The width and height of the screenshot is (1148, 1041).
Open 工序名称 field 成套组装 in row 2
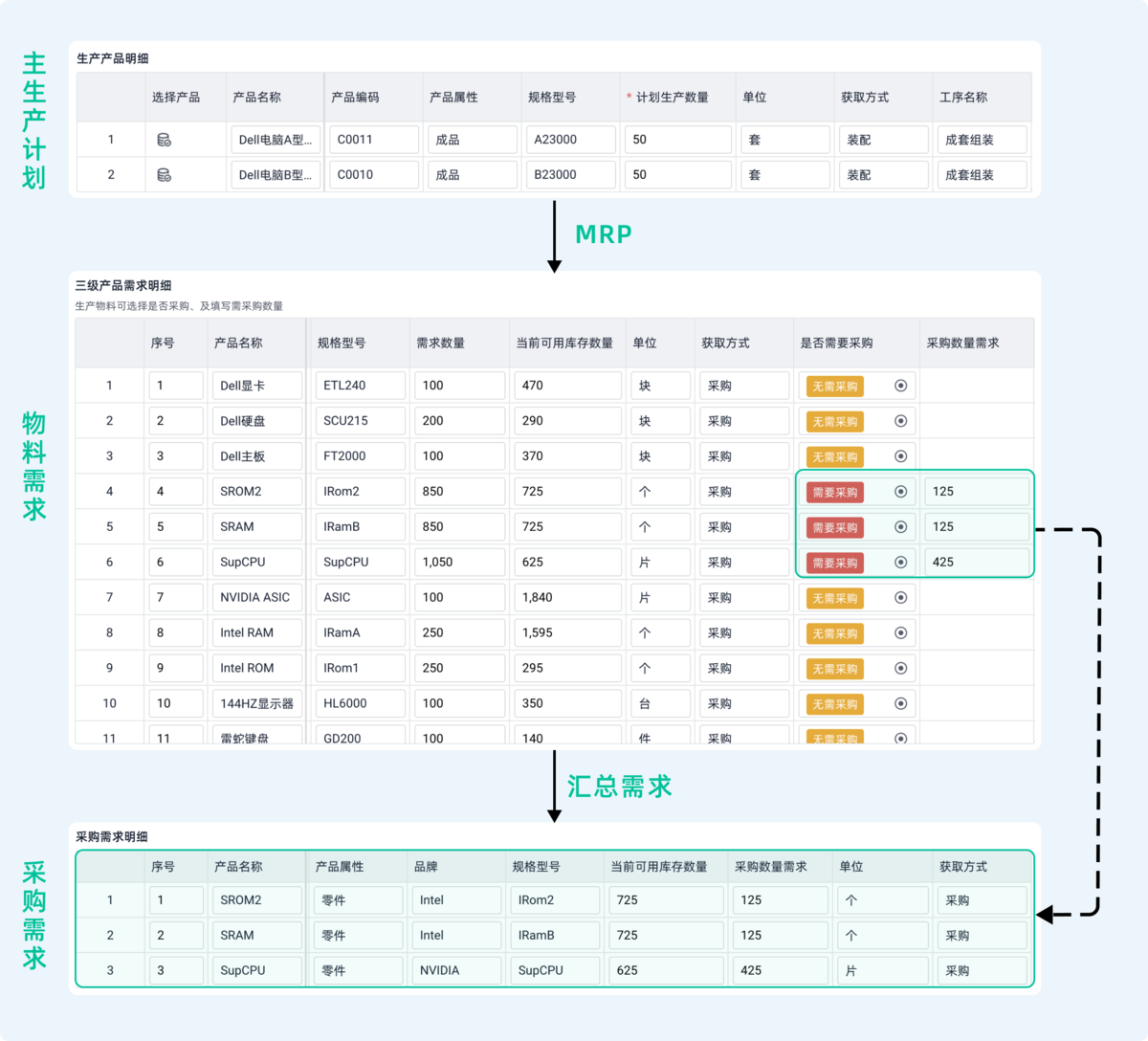pyautogui.click(x=982, y=175)
